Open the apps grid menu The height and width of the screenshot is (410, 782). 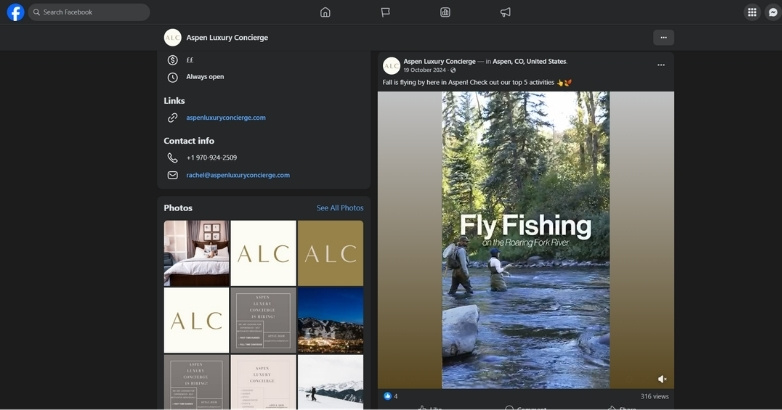pos(752,12)
